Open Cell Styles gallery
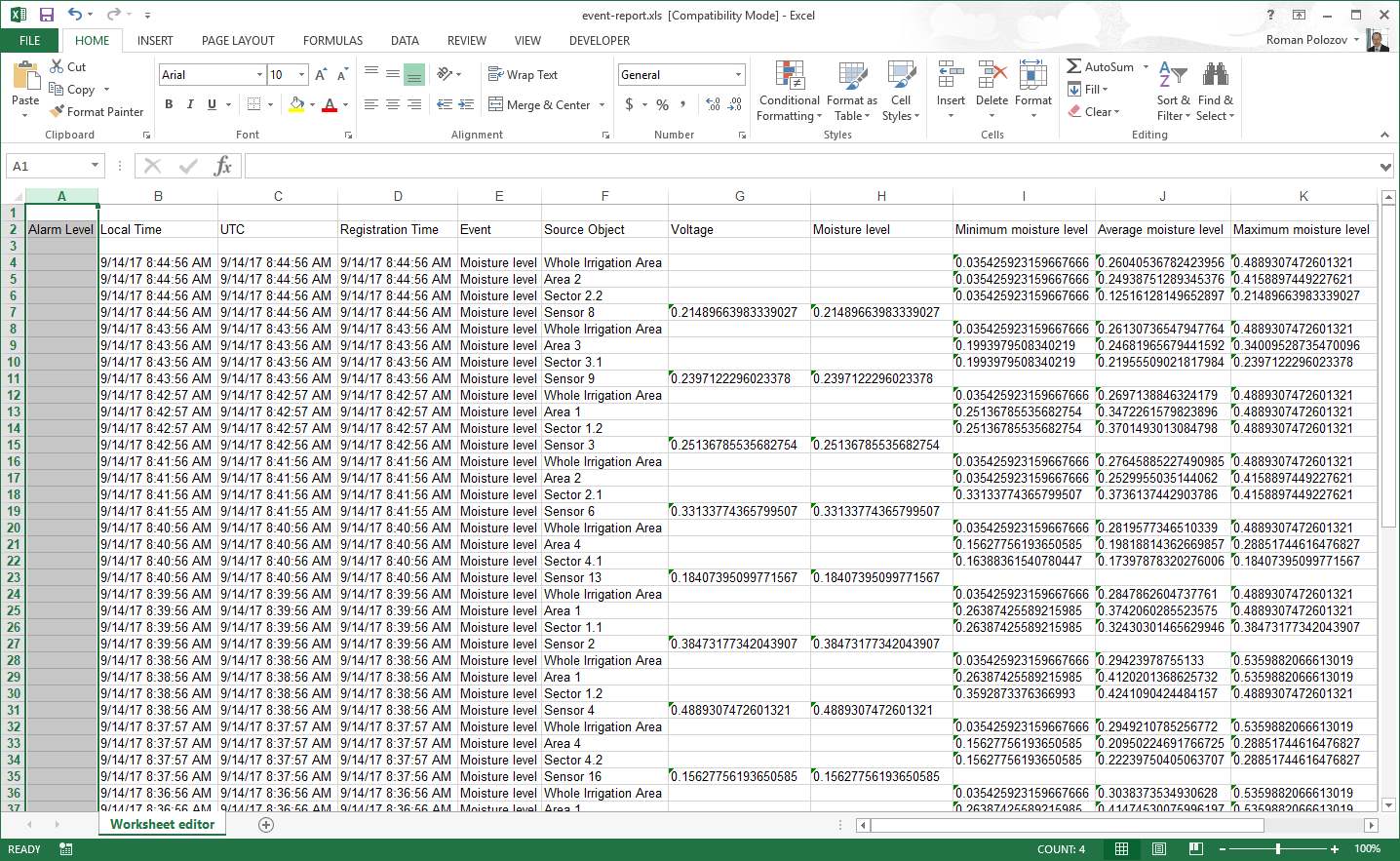The height and width of the screenshot is (861, 1400). point(901,92)
